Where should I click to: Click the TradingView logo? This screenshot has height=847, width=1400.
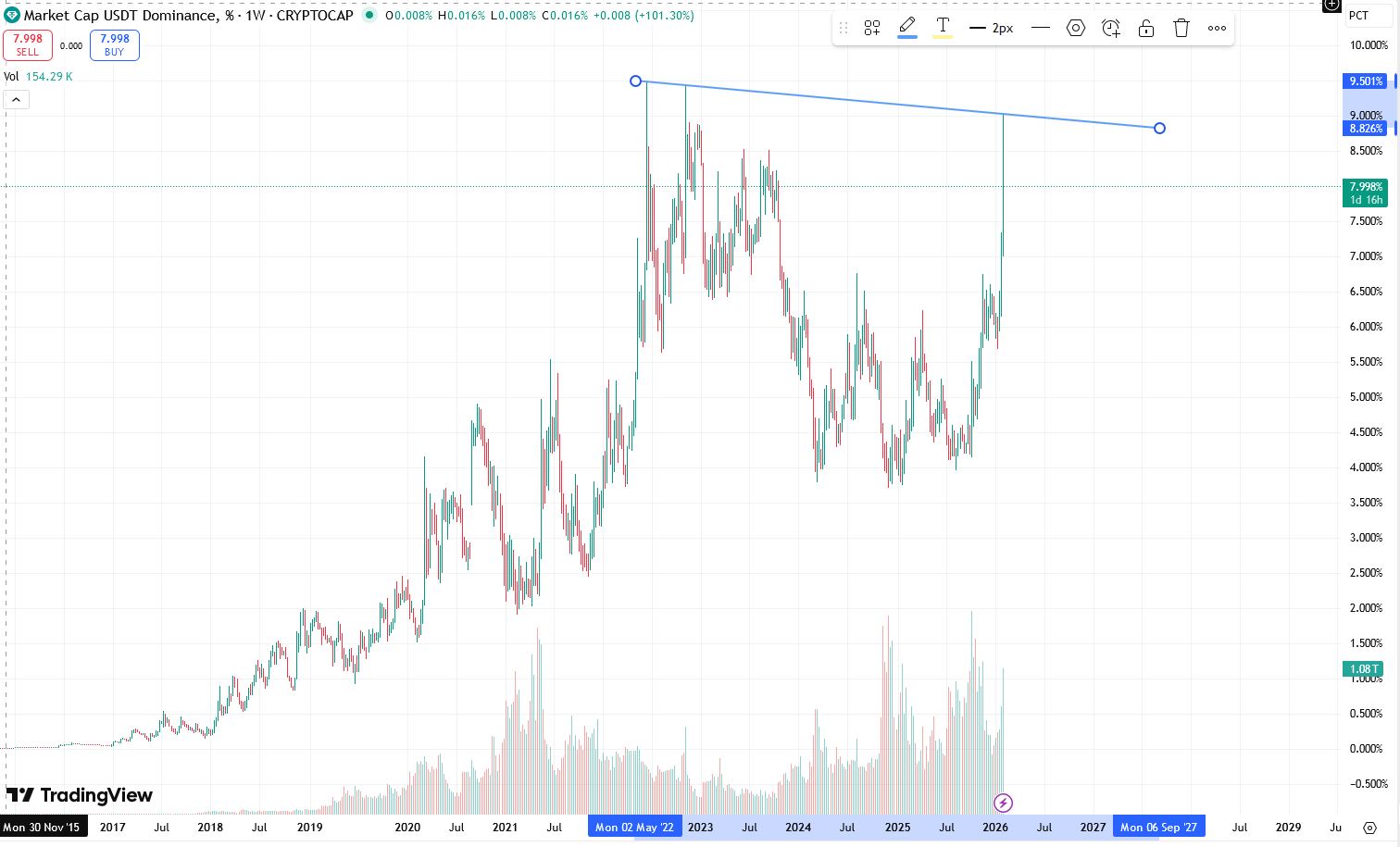[x=80, y=795]
